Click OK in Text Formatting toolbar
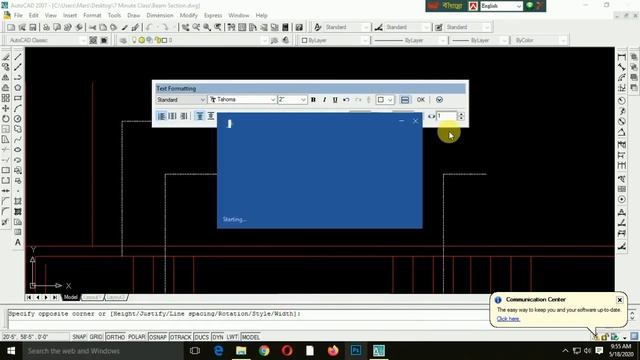Viewport: 640px width, 360px height. [x=421, y=100]
